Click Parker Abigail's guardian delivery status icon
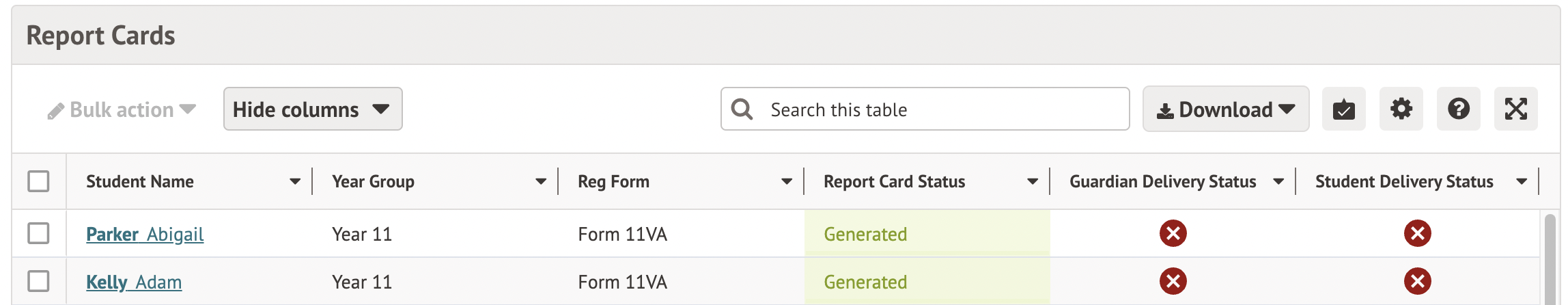The height and width of the screenshot is (305, 1568). coord(1173,234)
